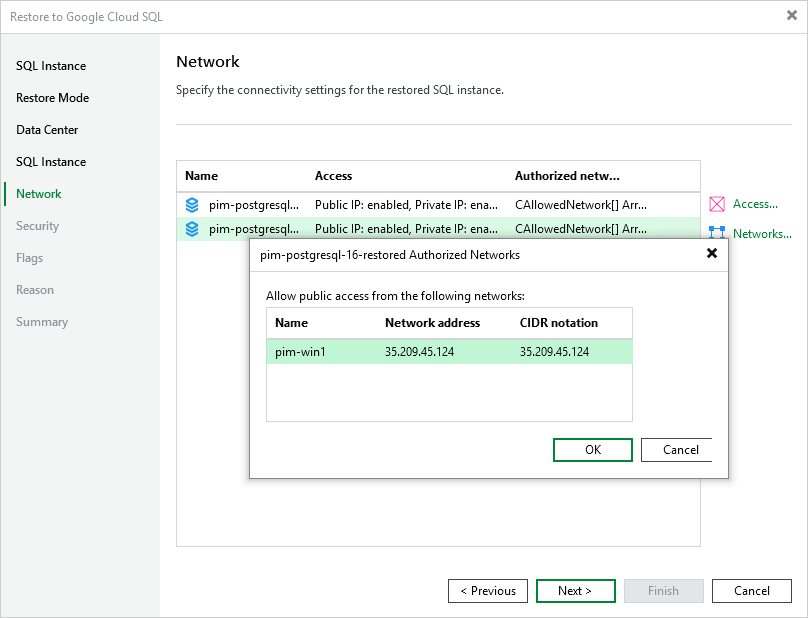
Task: Click the CIDR notation 35.209.45.124 cell
Action: point(554,352)
